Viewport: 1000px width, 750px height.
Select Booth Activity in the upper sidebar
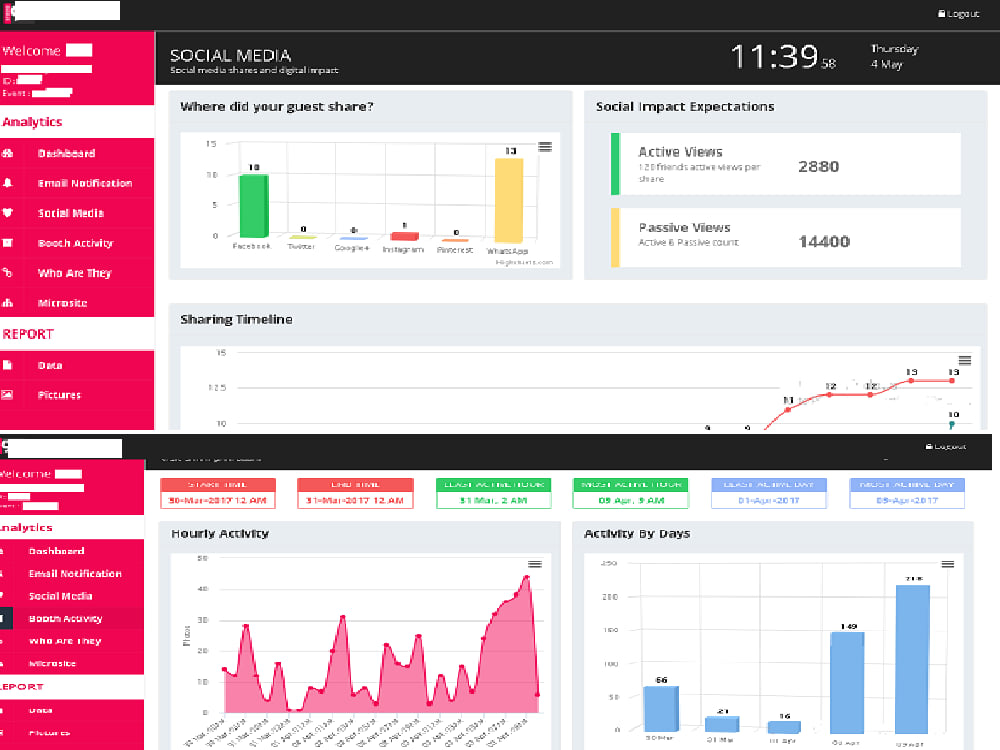tap(77, 243)
